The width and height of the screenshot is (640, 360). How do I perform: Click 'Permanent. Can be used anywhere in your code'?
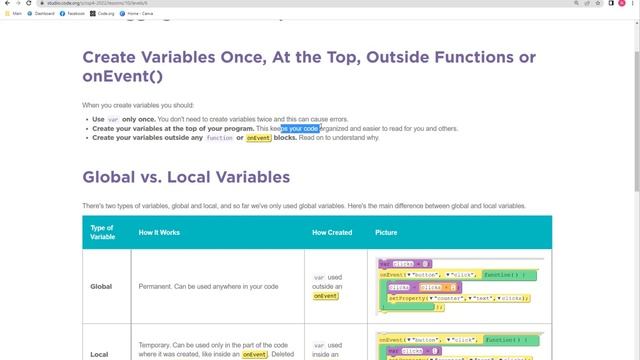pyautogui.click(x=208, y=287)
